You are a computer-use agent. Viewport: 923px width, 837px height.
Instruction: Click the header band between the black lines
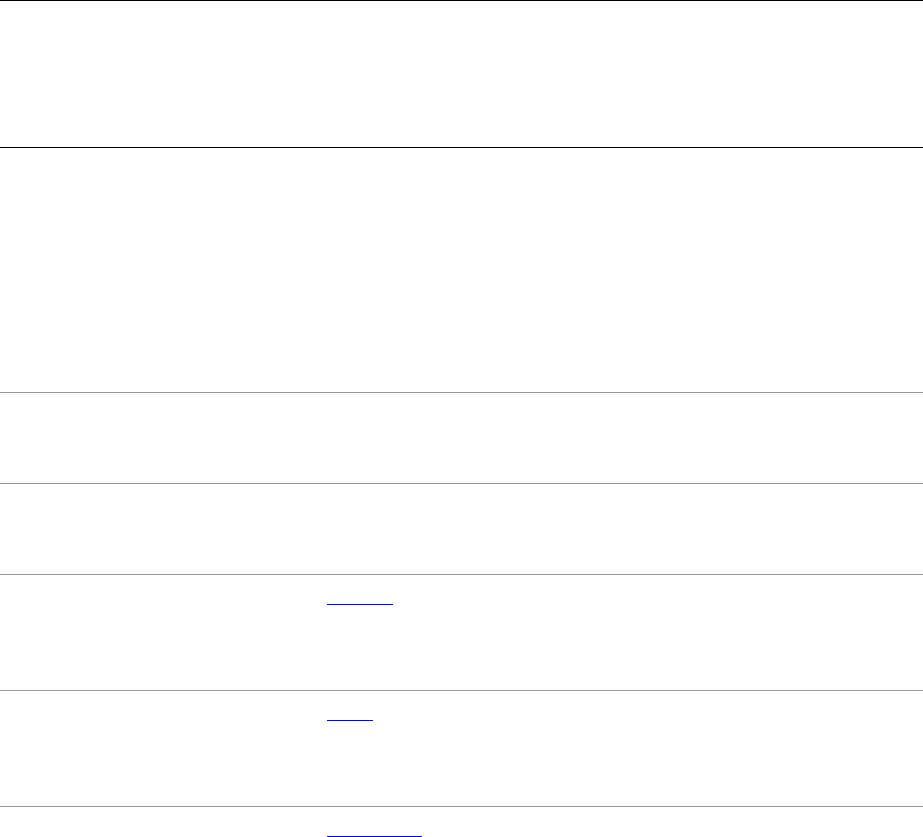coord(462,74)
